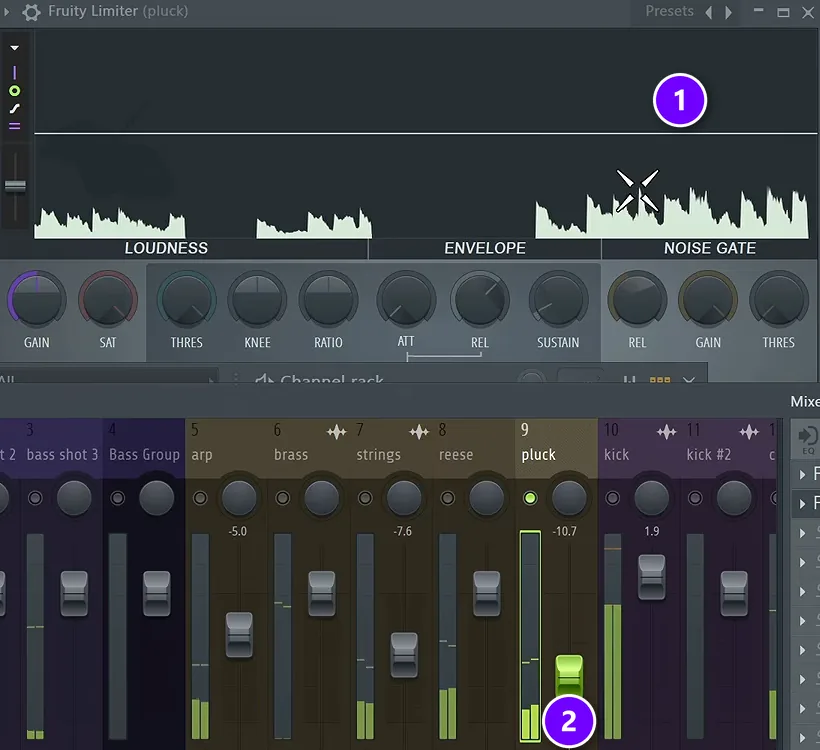The height and width of the screenshot is (750, 820).
Task: Click the KNEE knob
Action: [257, 300]
